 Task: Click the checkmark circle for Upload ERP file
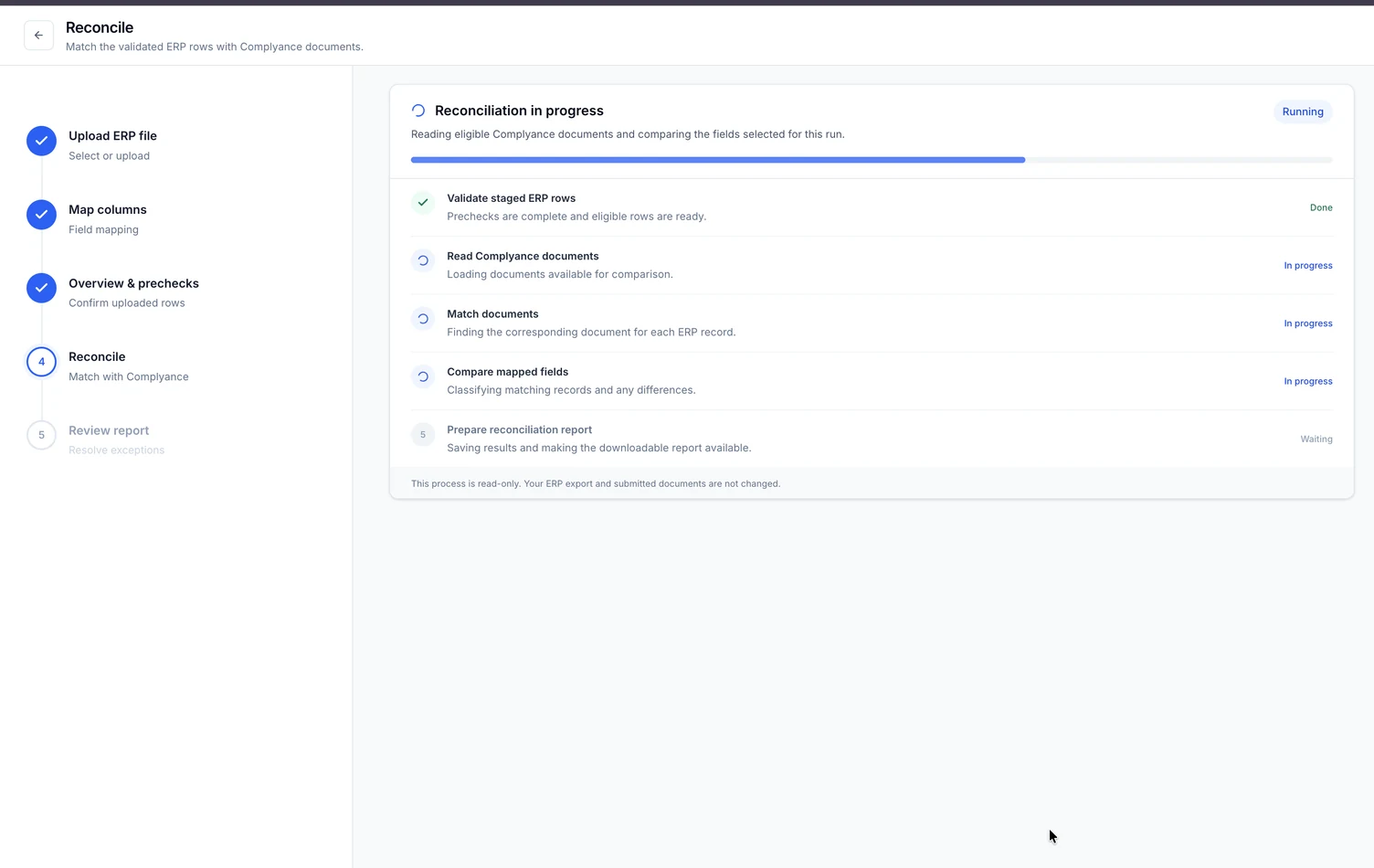point(41,141)
